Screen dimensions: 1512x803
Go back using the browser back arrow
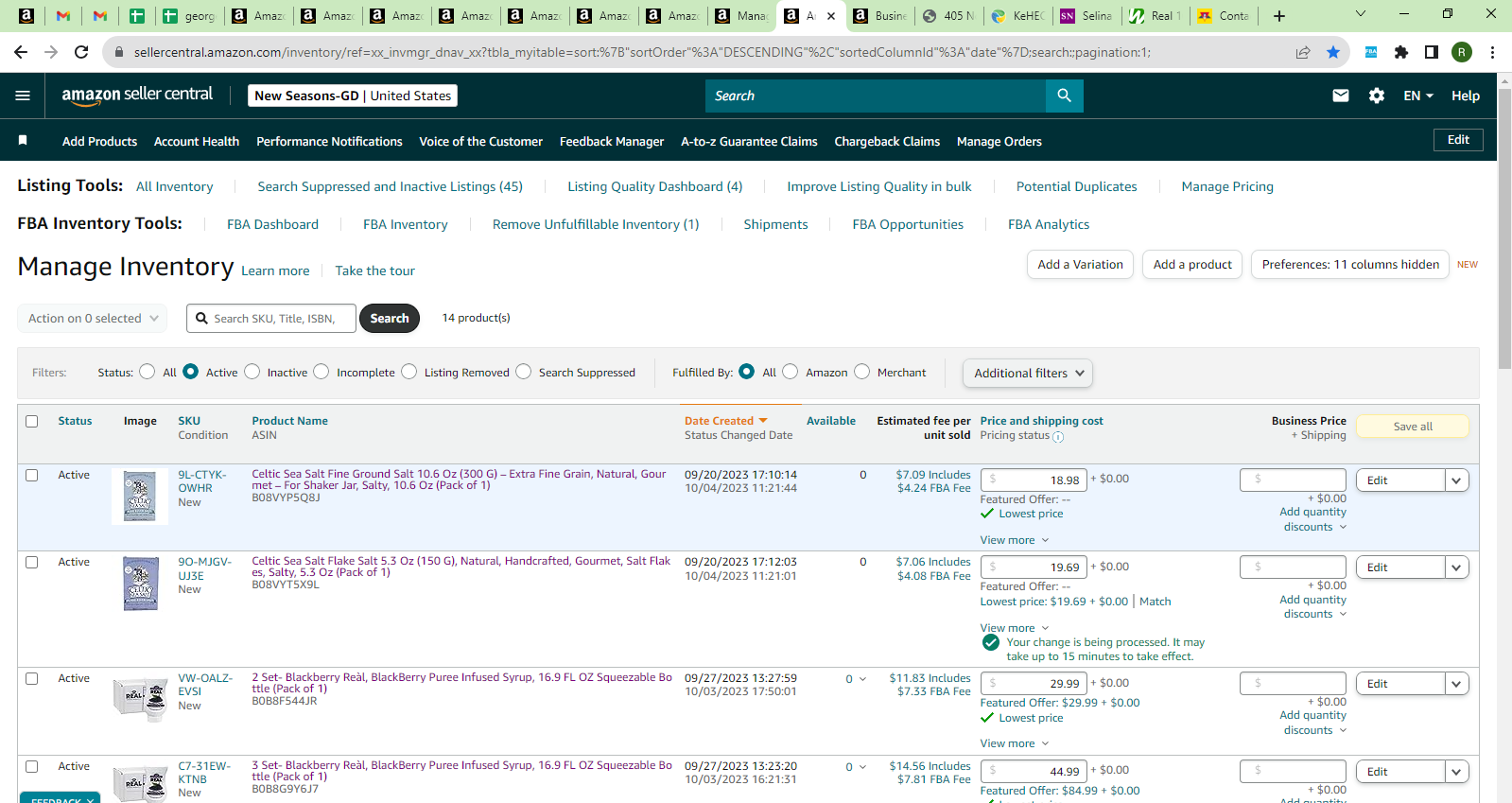pyautogui.click(x=21, y=52)
